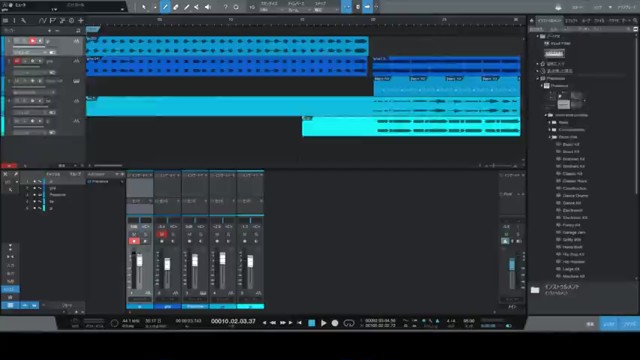Toggle record arm on first mixer channel
The width and height of the screenshot is (640, 360).
[134, 241]
